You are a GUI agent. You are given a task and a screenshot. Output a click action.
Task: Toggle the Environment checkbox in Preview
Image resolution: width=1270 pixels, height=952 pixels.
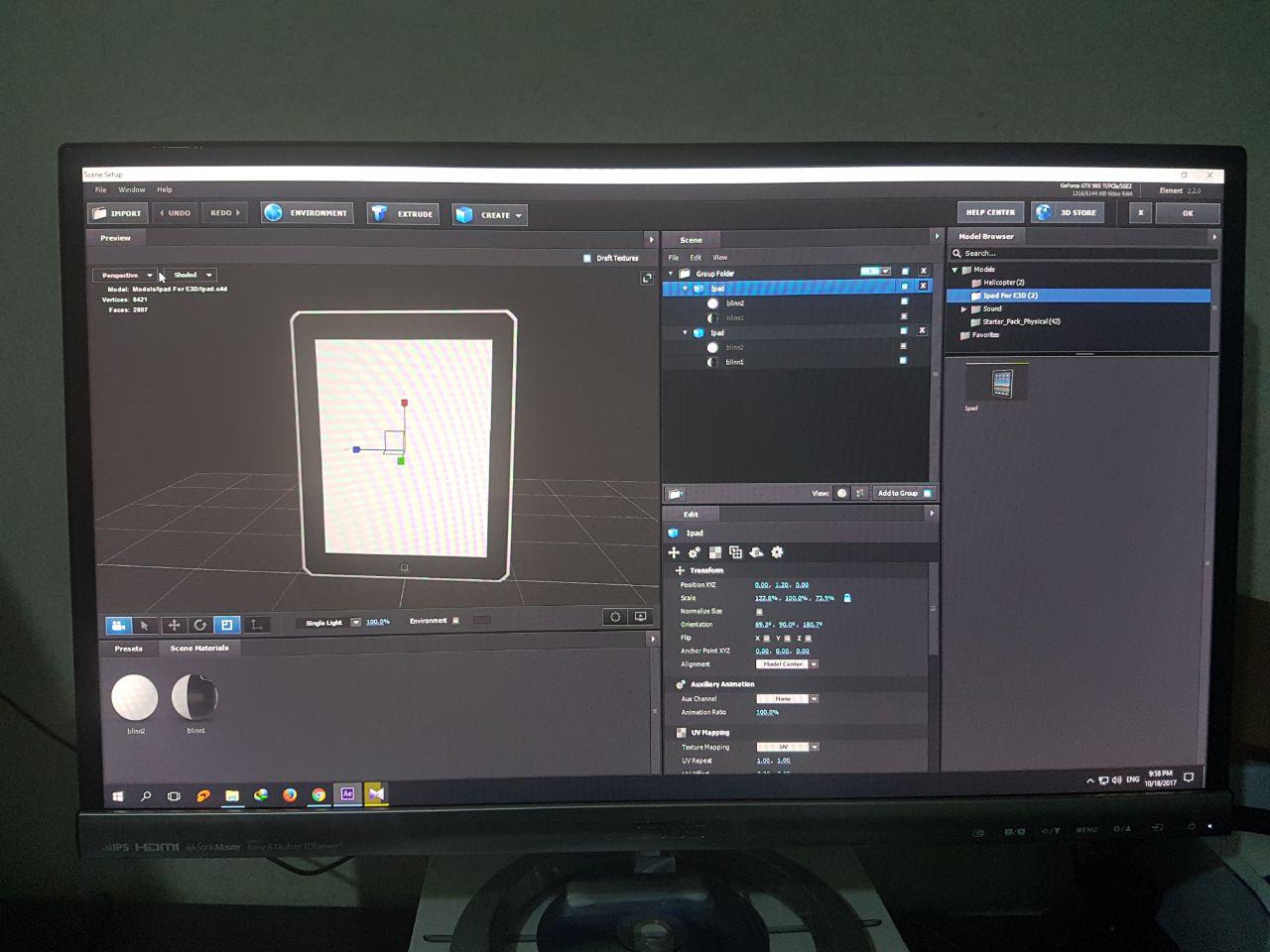point(456,621)
